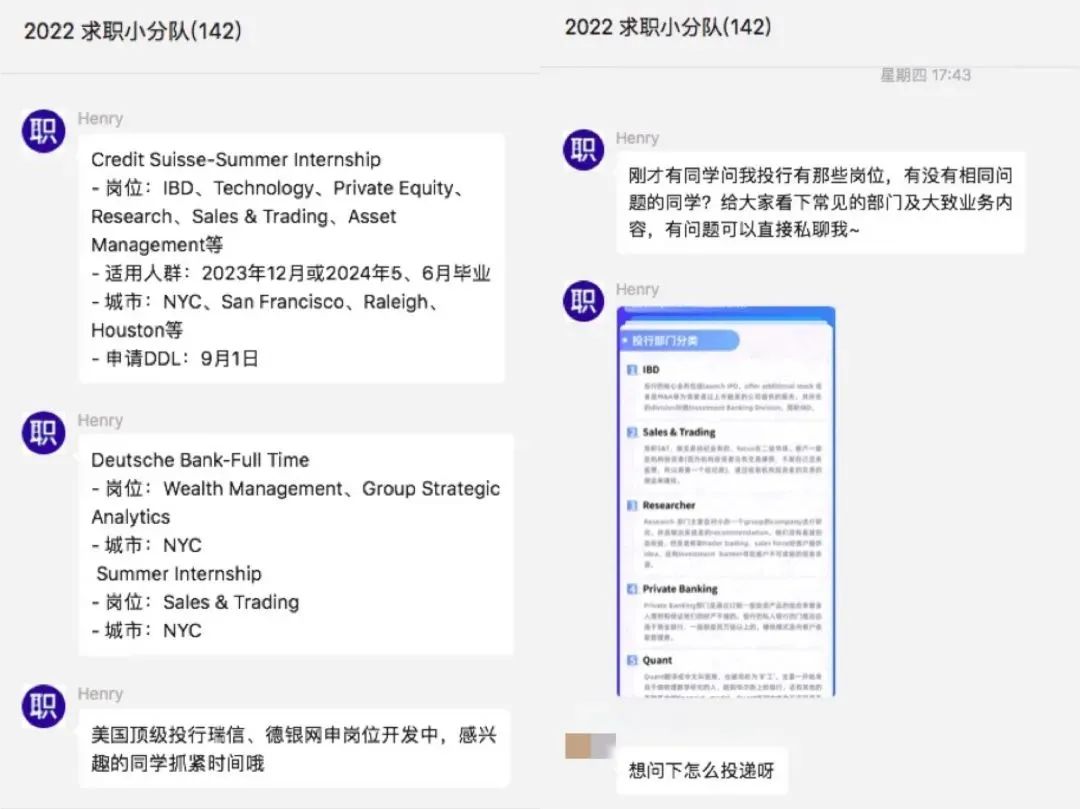
Task: Click Henry's avatar beside the image message
Action: [x=583, y=301]
